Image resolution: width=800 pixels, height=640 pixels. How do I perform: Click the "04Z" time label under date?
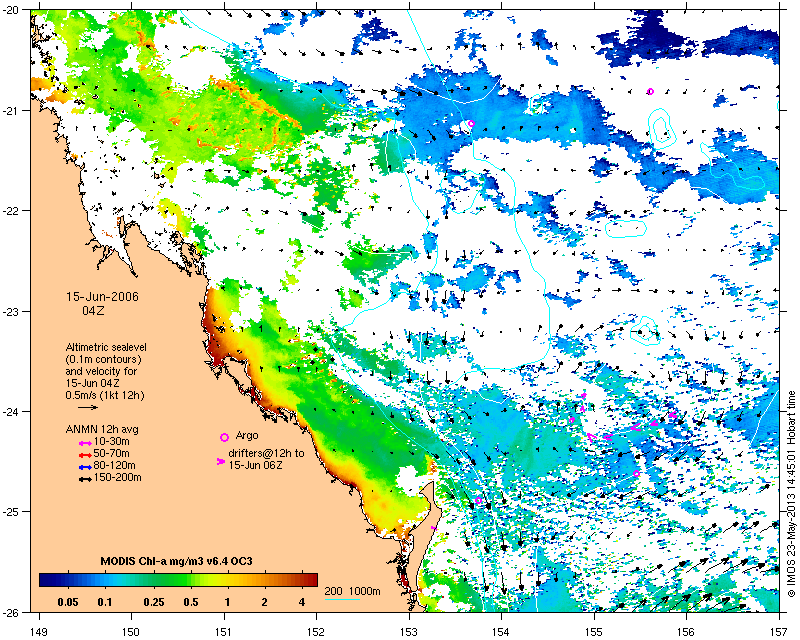(x=93, y=310)
